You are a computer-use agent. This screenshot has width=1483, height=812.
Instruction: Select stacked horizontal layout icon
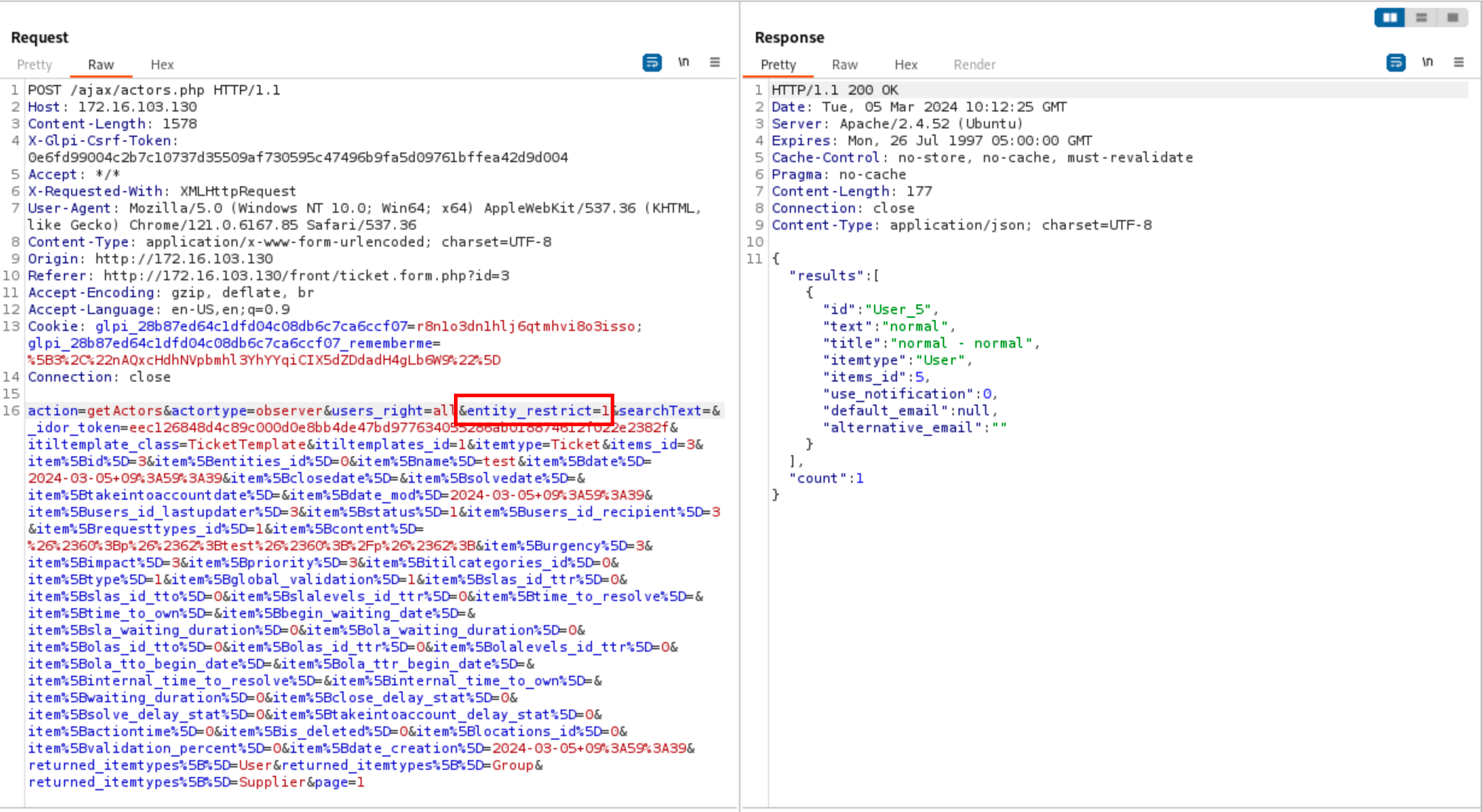(x=1421, y=17)
